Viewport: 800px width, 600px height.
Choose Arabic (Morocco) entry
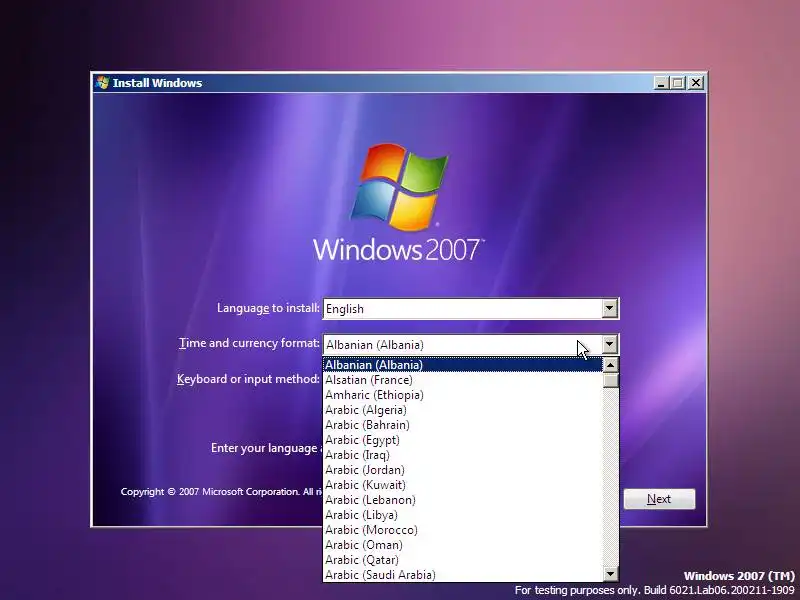click(x=463, y=530)
